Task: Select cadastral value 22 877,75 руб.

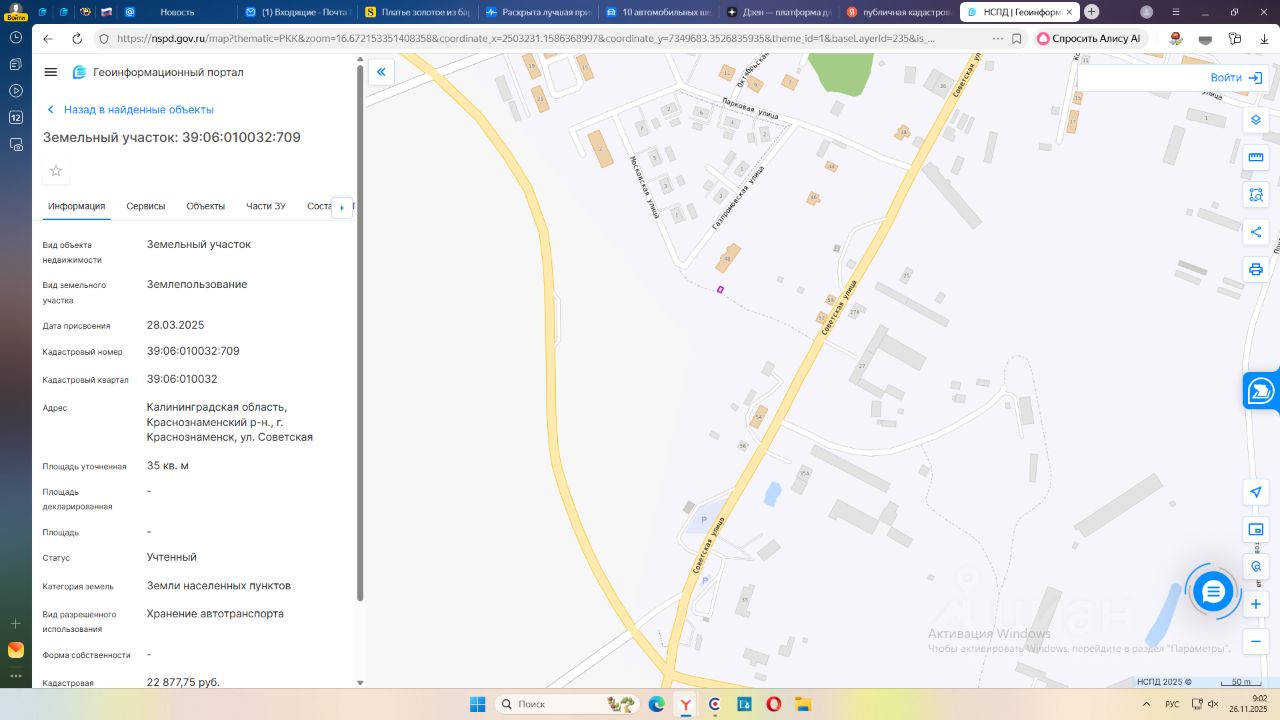Action: (183, 682)
